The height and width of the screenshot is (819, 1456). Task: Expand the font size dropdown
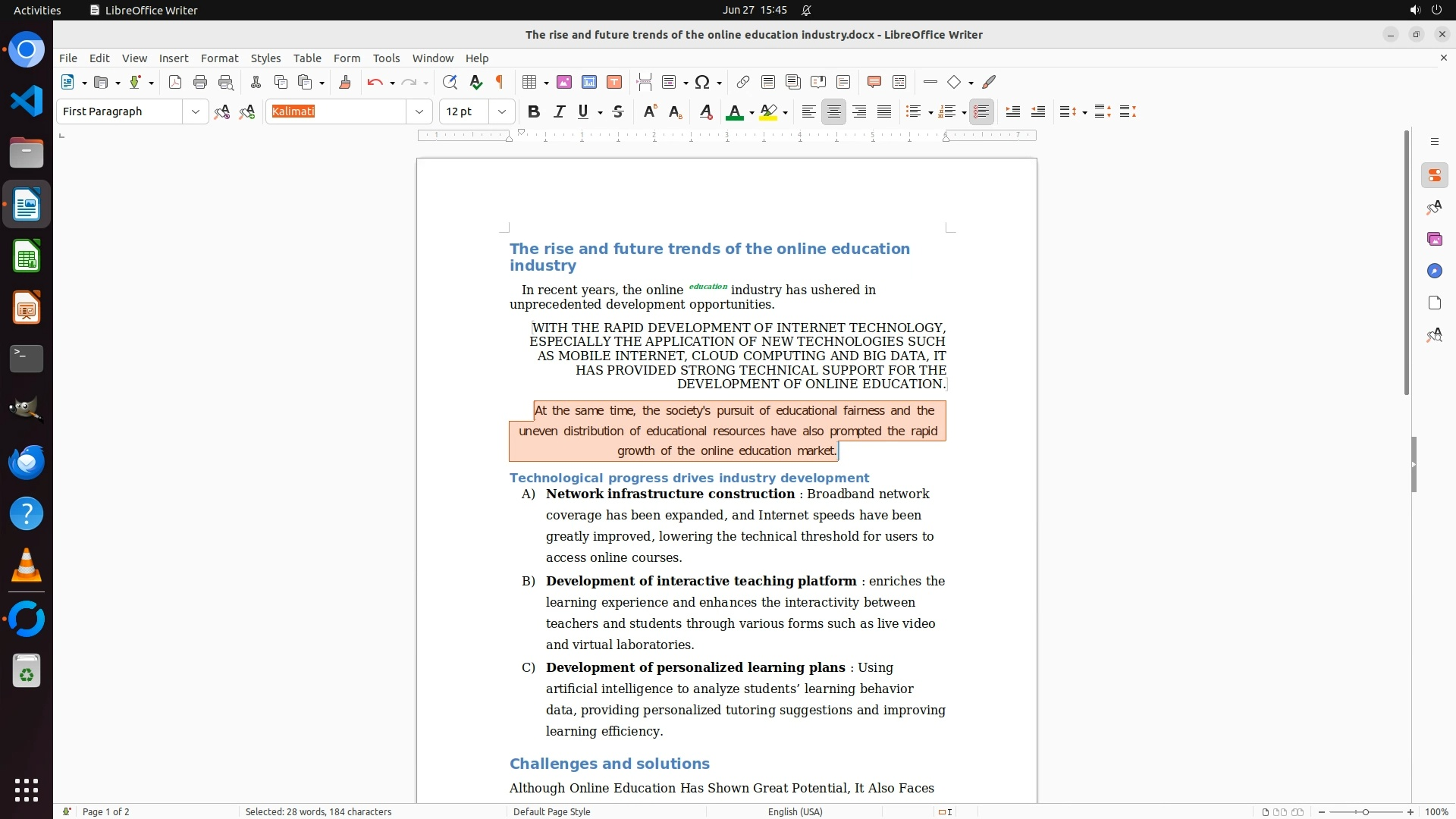(x=502, y=112)
